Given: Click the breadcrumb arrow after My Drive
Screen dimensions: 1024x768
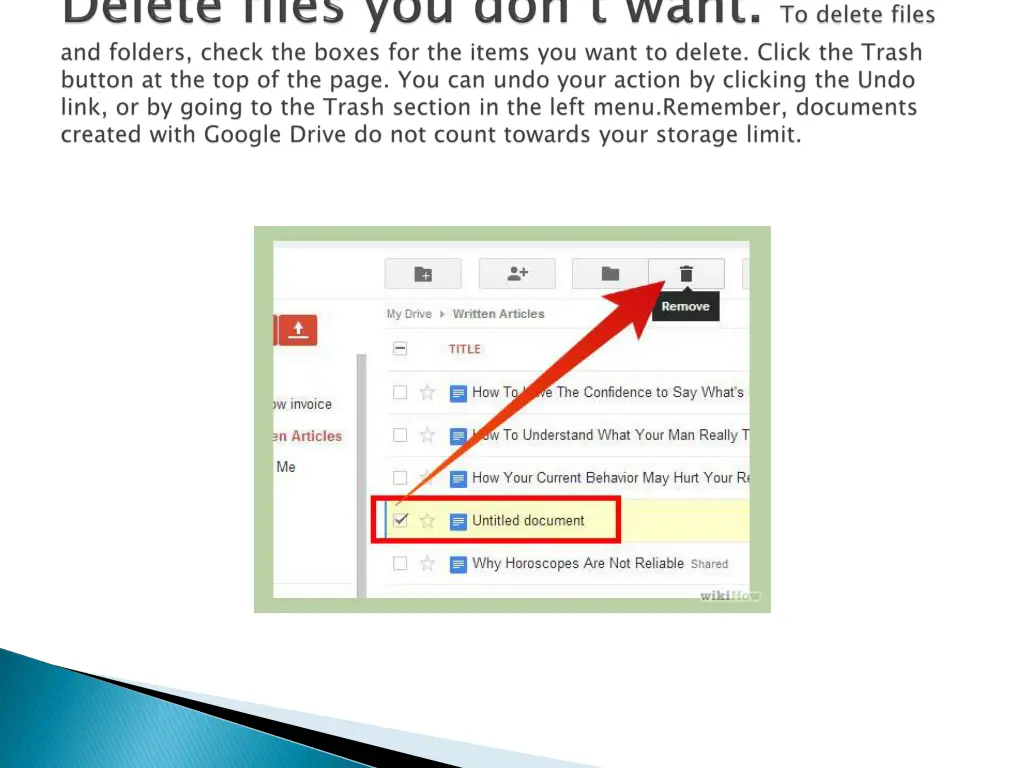Looking at the screenshot, I should click(x=442, y=314).
